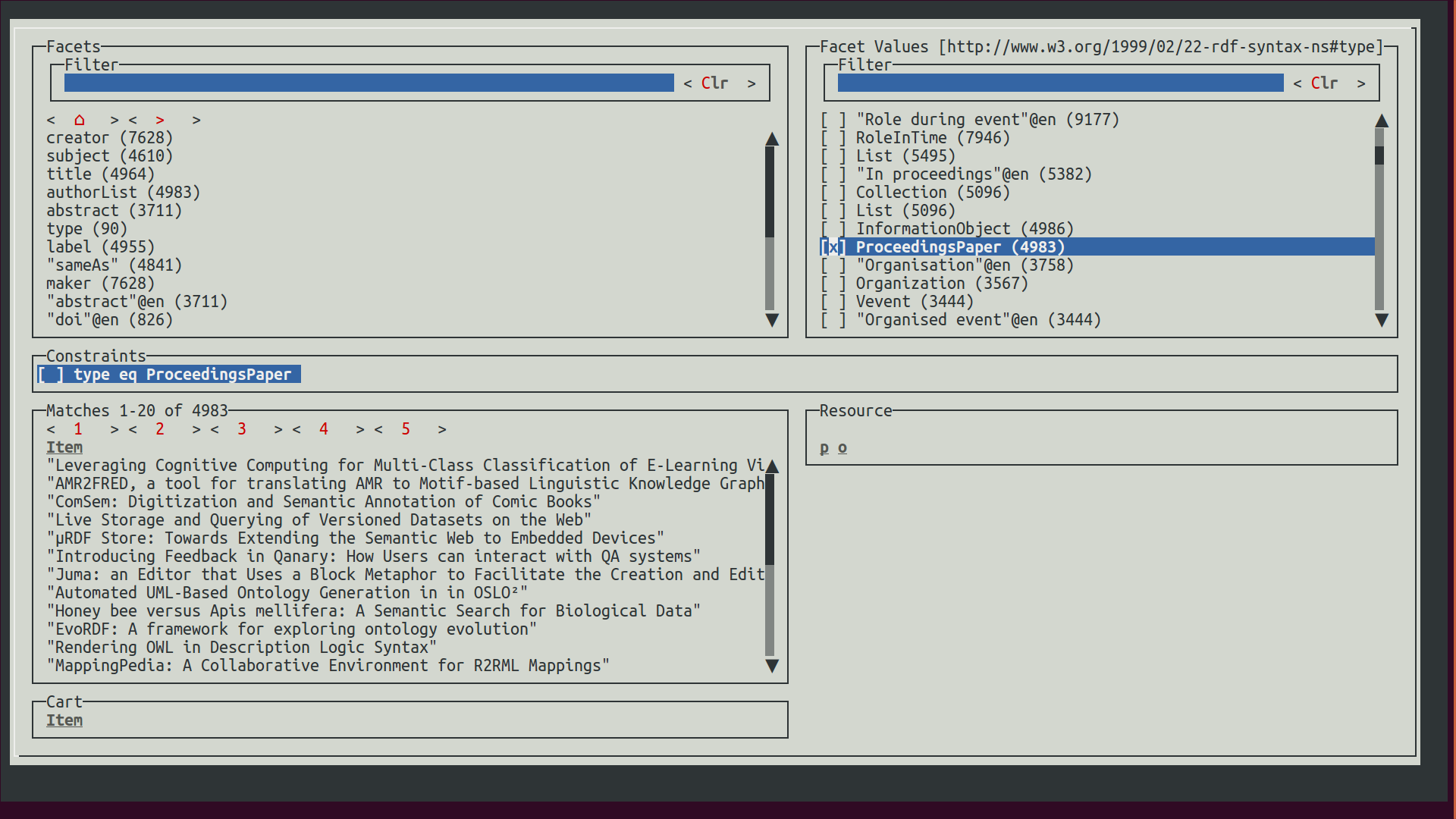The height and width of the screenshot is (819, 1456).
Task: Clear the Facets filter with Clr
Action: click(x=714, y=83)
